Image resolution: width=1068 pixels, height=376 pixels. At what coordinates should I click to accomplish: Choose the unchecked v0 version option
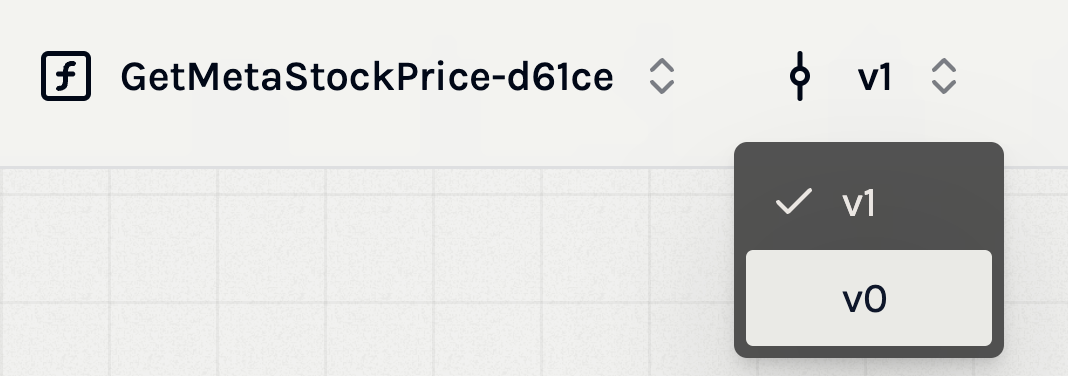pos(868,298)
